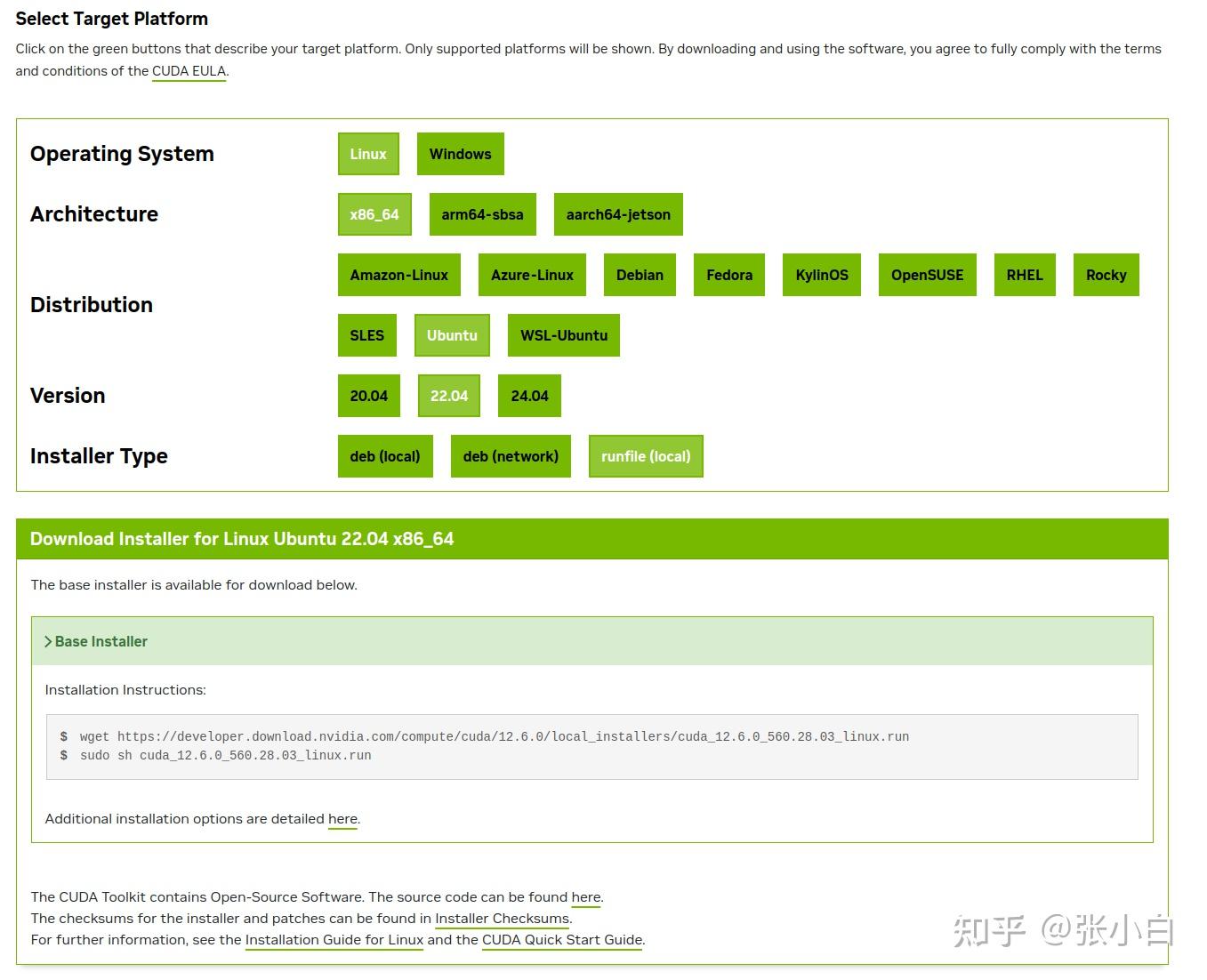
Task: Click 'The base installer is available' text
Action: click(x=194, y=585)
